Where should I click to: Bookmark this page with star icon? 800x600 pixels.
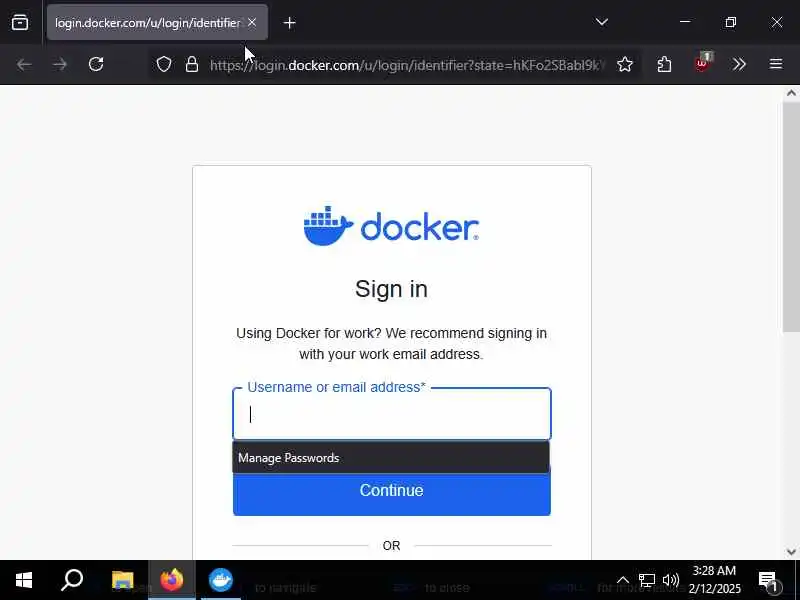pos(625,65)
